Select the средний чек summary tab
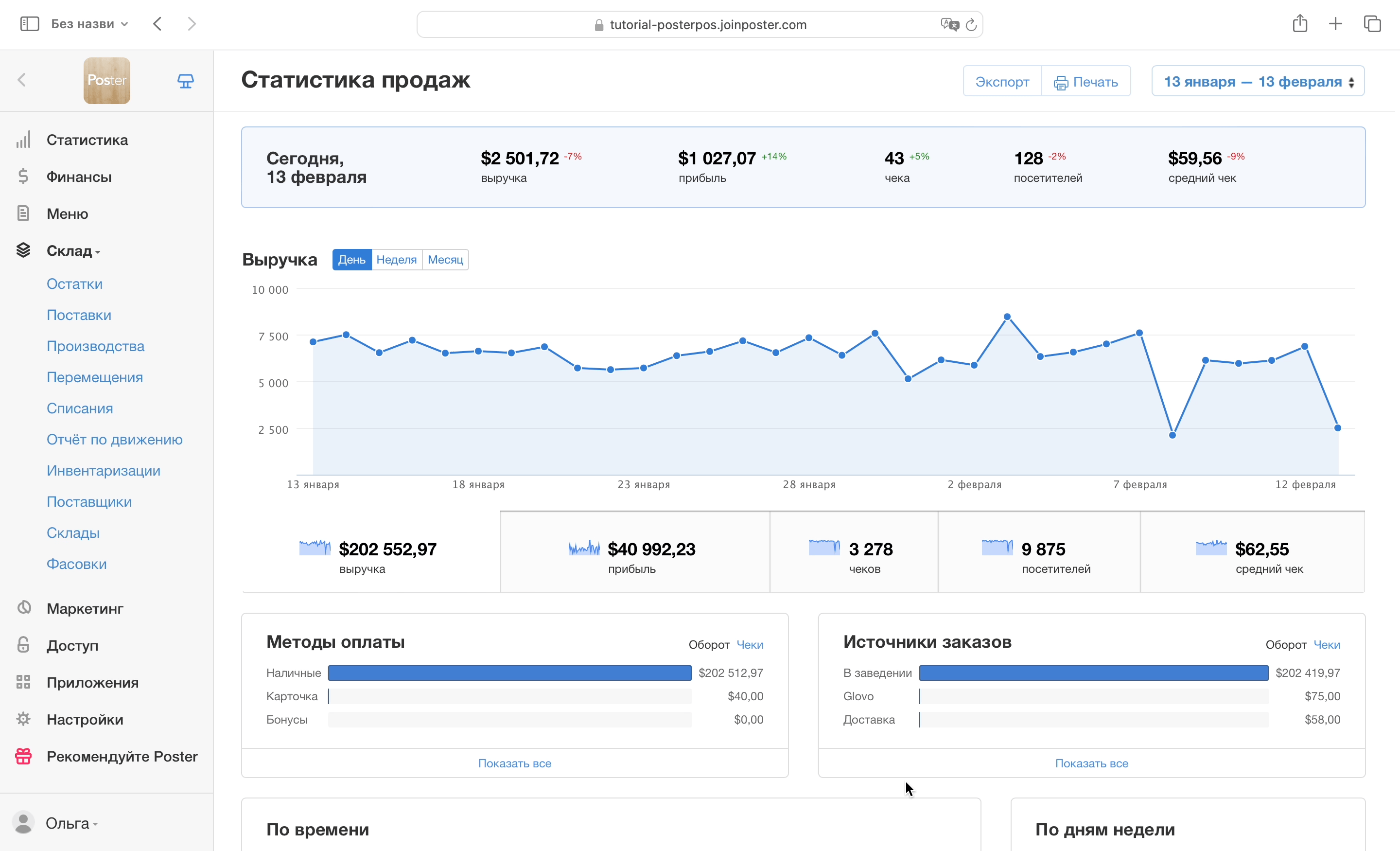The height and width of the screenshot is (851, 1400). click(x=1252, y=552)
